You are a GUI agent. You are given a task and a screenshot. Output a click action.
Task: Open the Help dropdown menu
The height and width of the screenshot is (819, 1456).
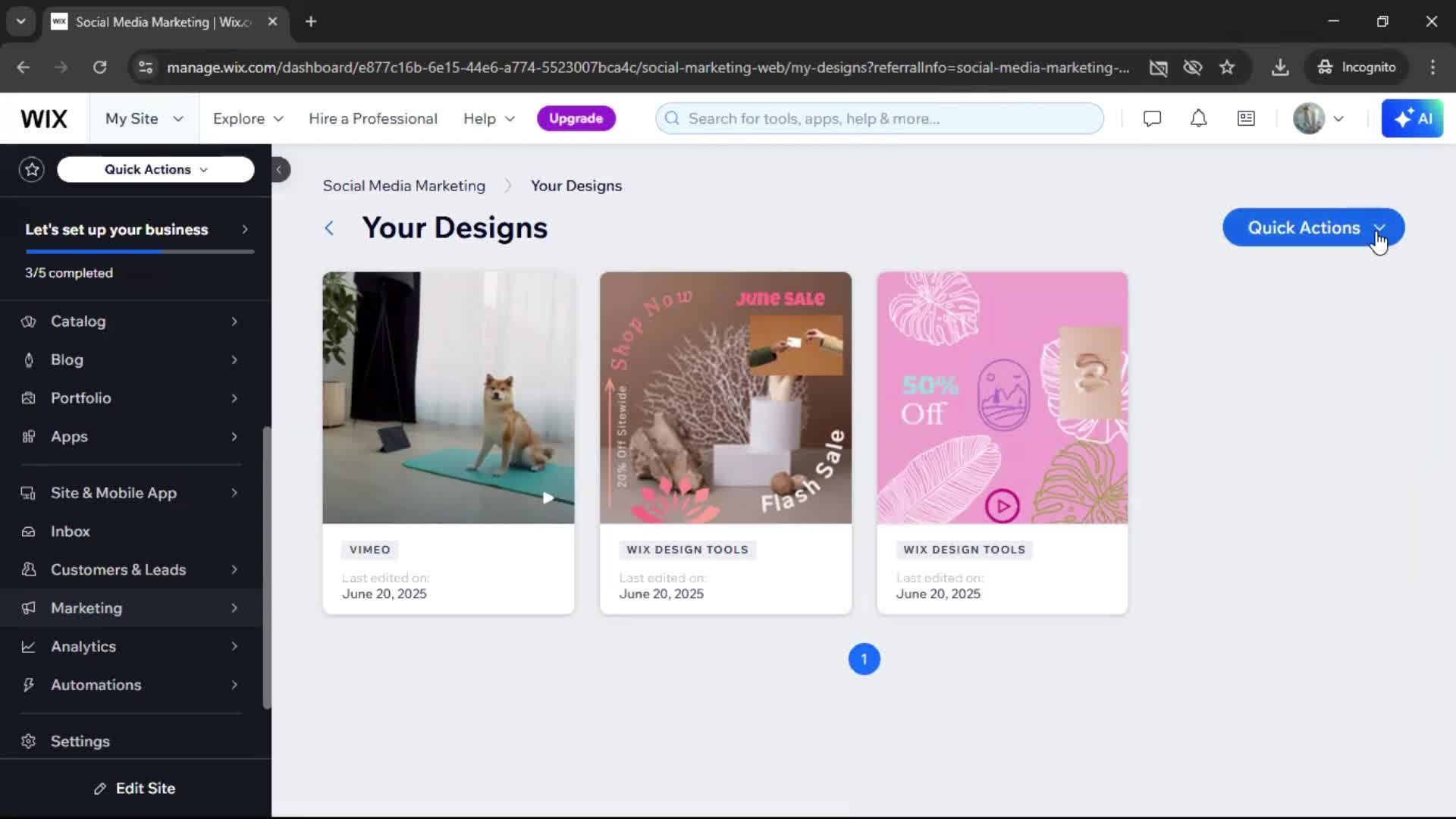(x=489, y=119)
